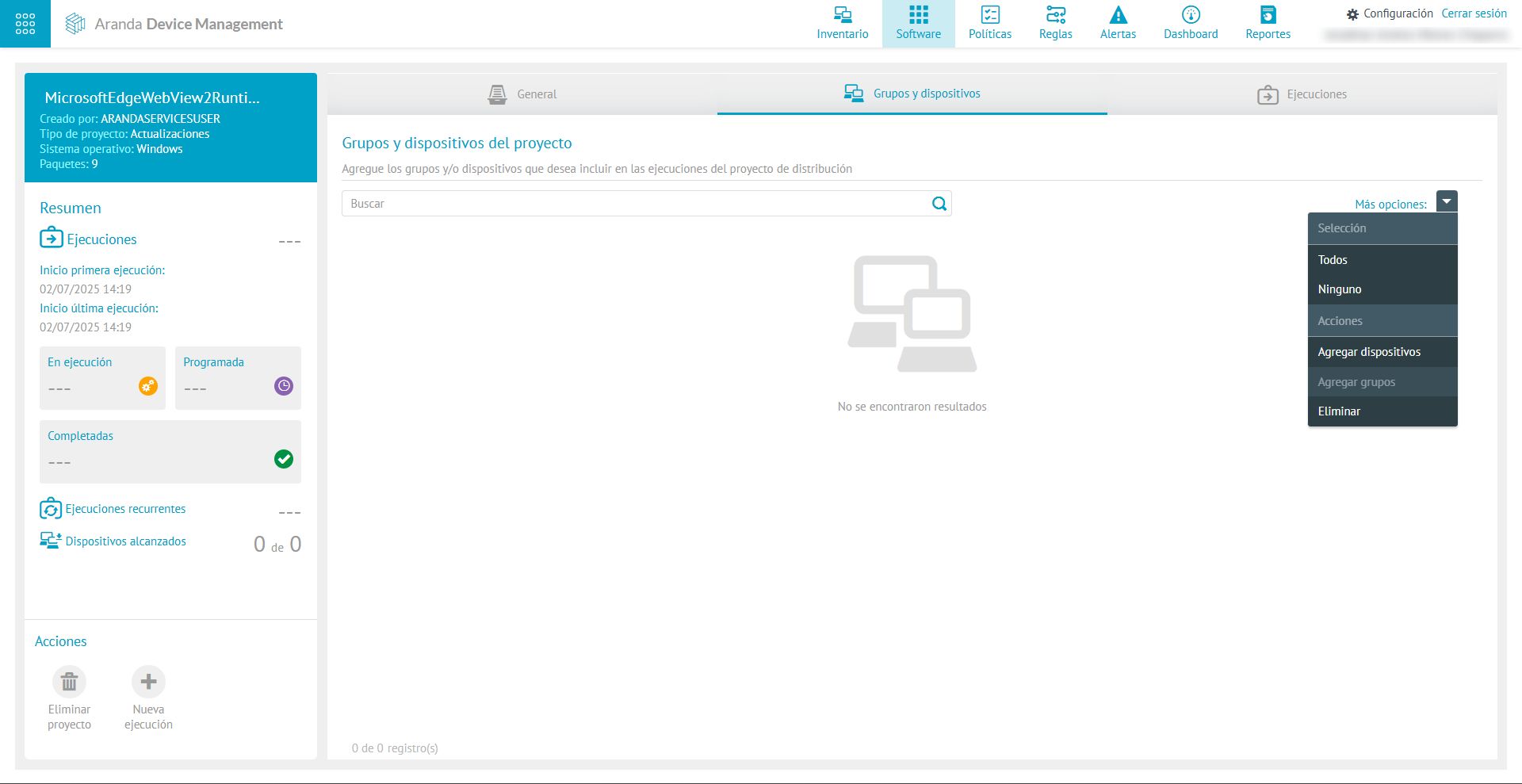Image resolution: width=1522 pixels, height=784 pixels.
Task: Open the app launcher grid icon
Action: (x=25, y=24)
